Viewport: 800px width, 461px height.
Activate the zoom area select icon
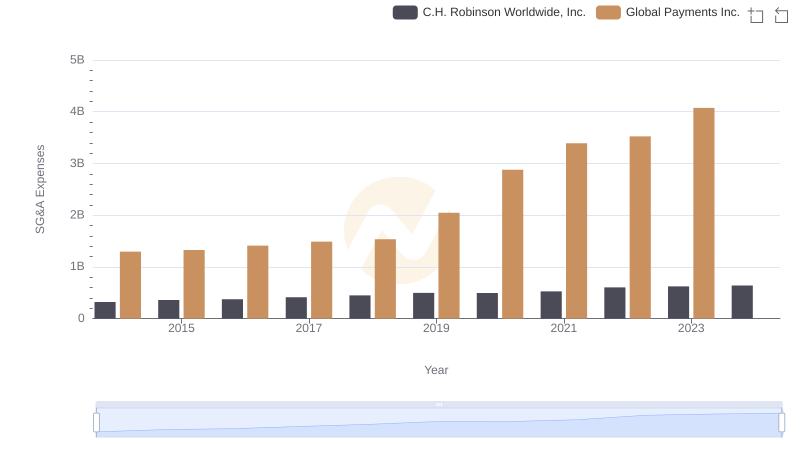point(756,15)
